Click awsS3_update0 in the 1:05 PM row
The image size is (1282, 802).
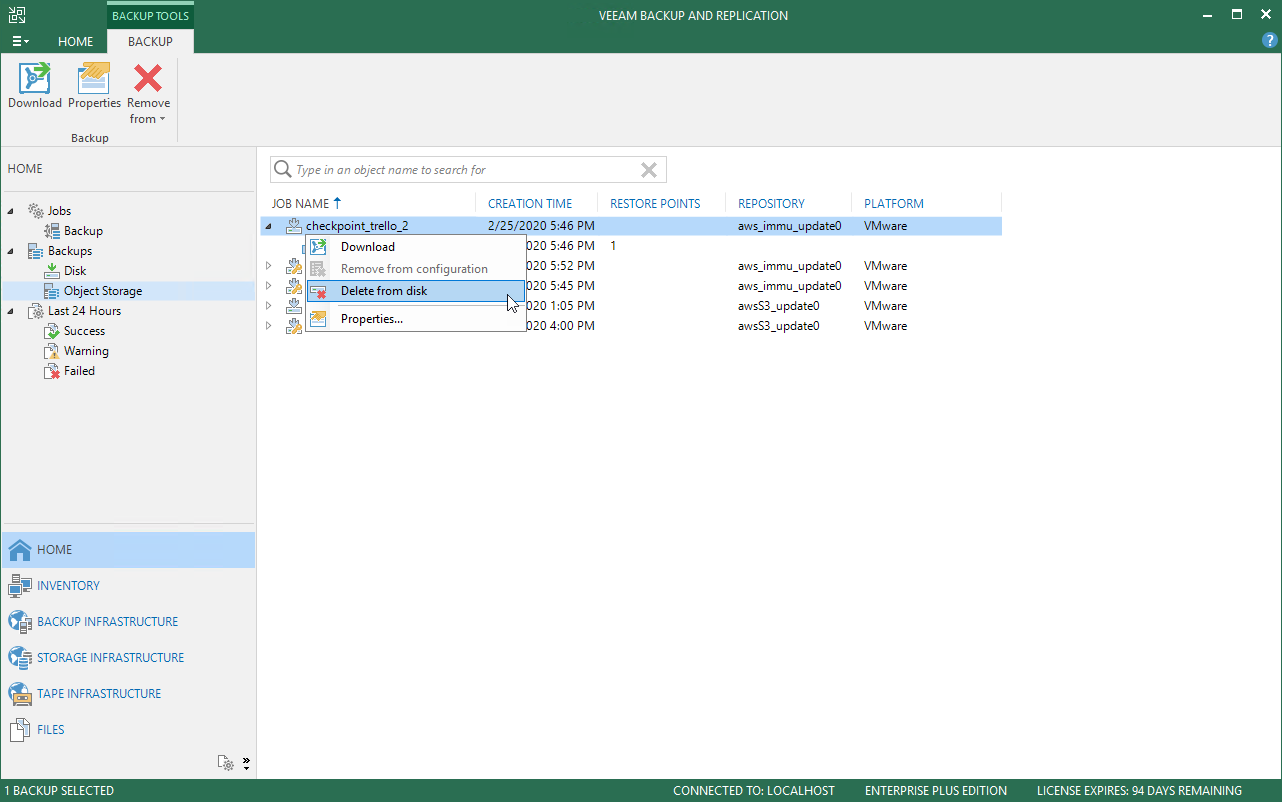pyautogui.click(x=778, y=306)
